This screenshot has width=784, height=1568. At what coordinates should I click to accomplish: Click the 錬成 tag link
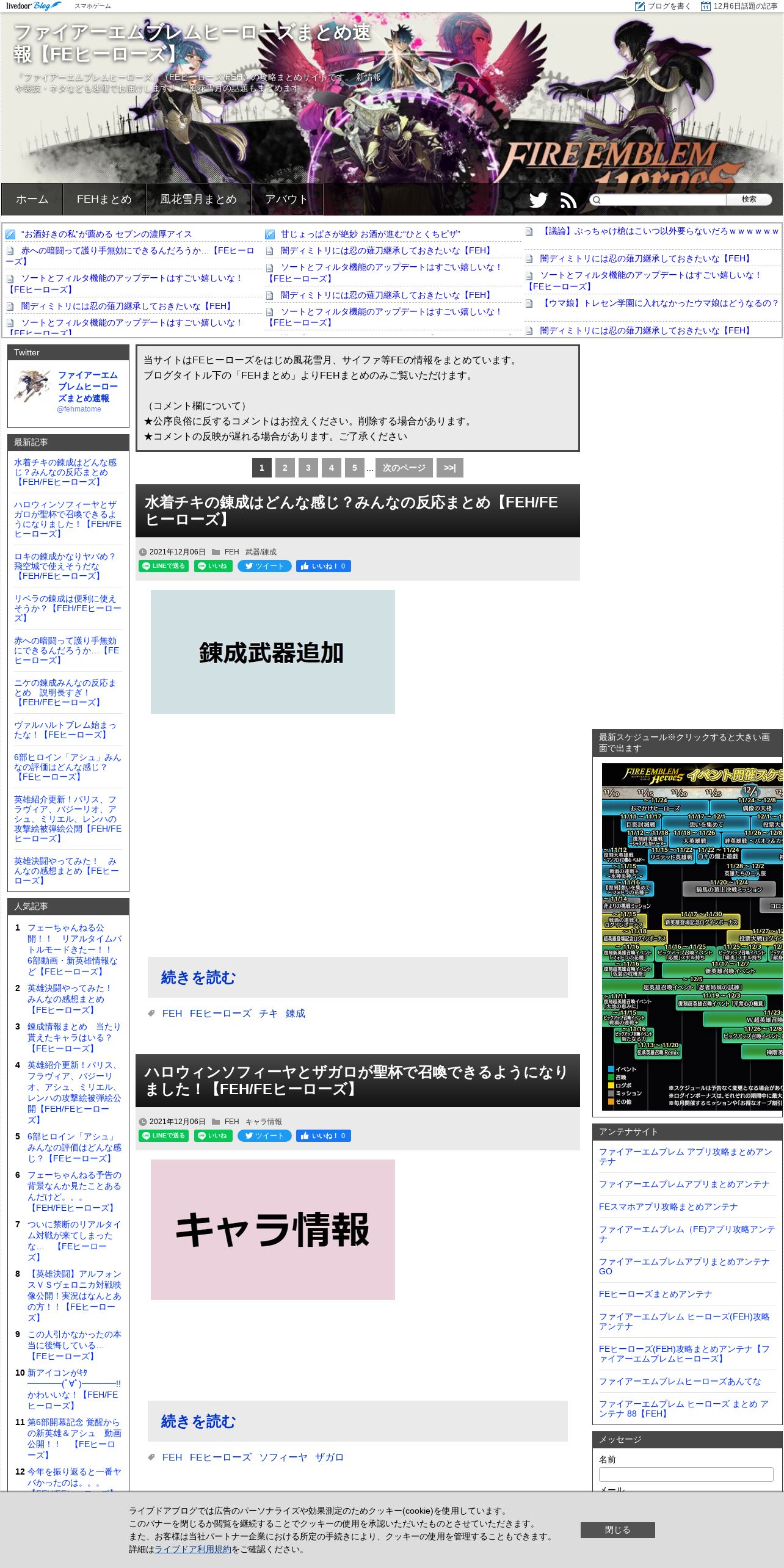pos(296,1014)
